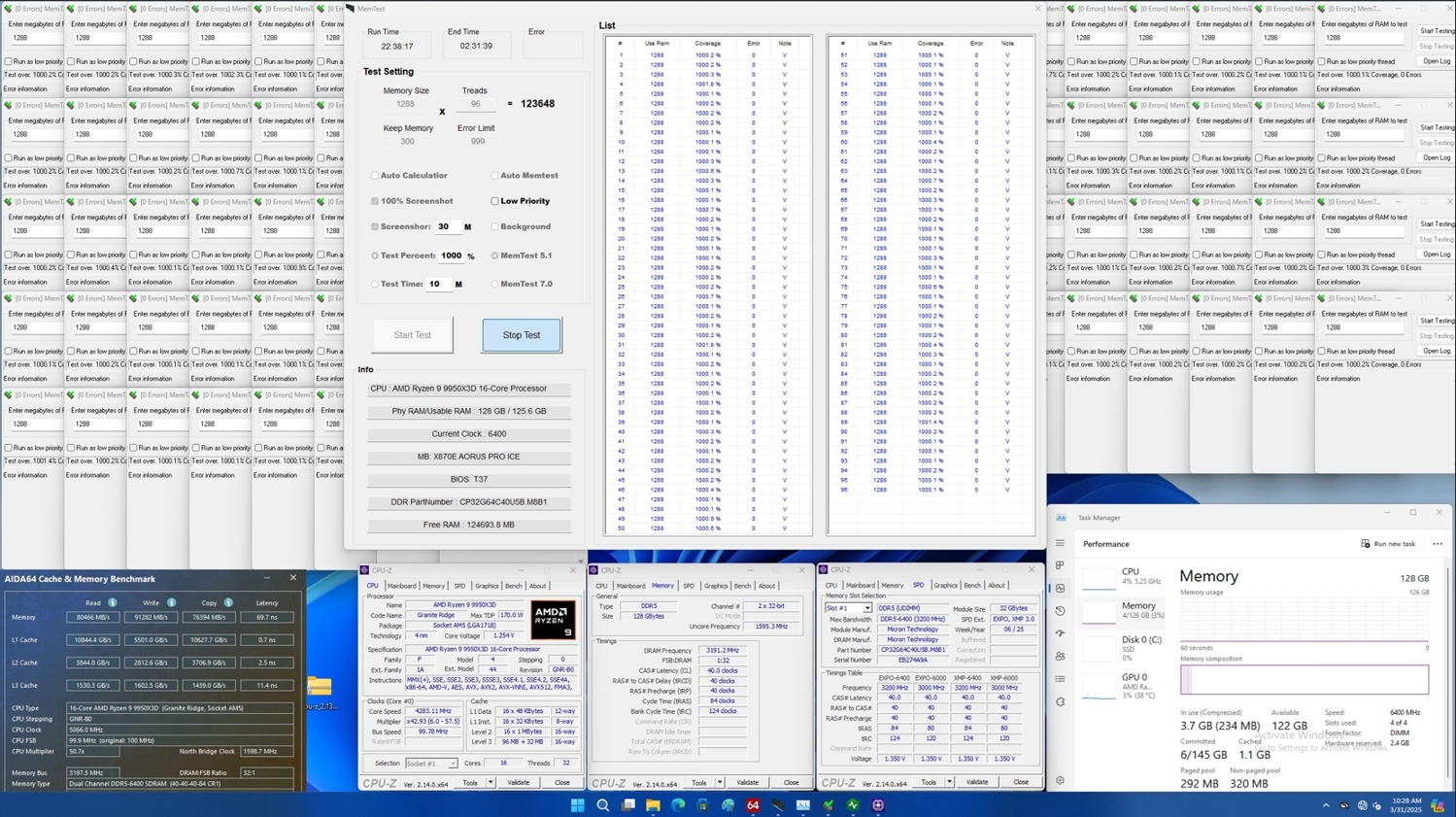Open File Explorer from taskbar
The width and height of the screenshot is (1456, 817).
tap(653, 804)
